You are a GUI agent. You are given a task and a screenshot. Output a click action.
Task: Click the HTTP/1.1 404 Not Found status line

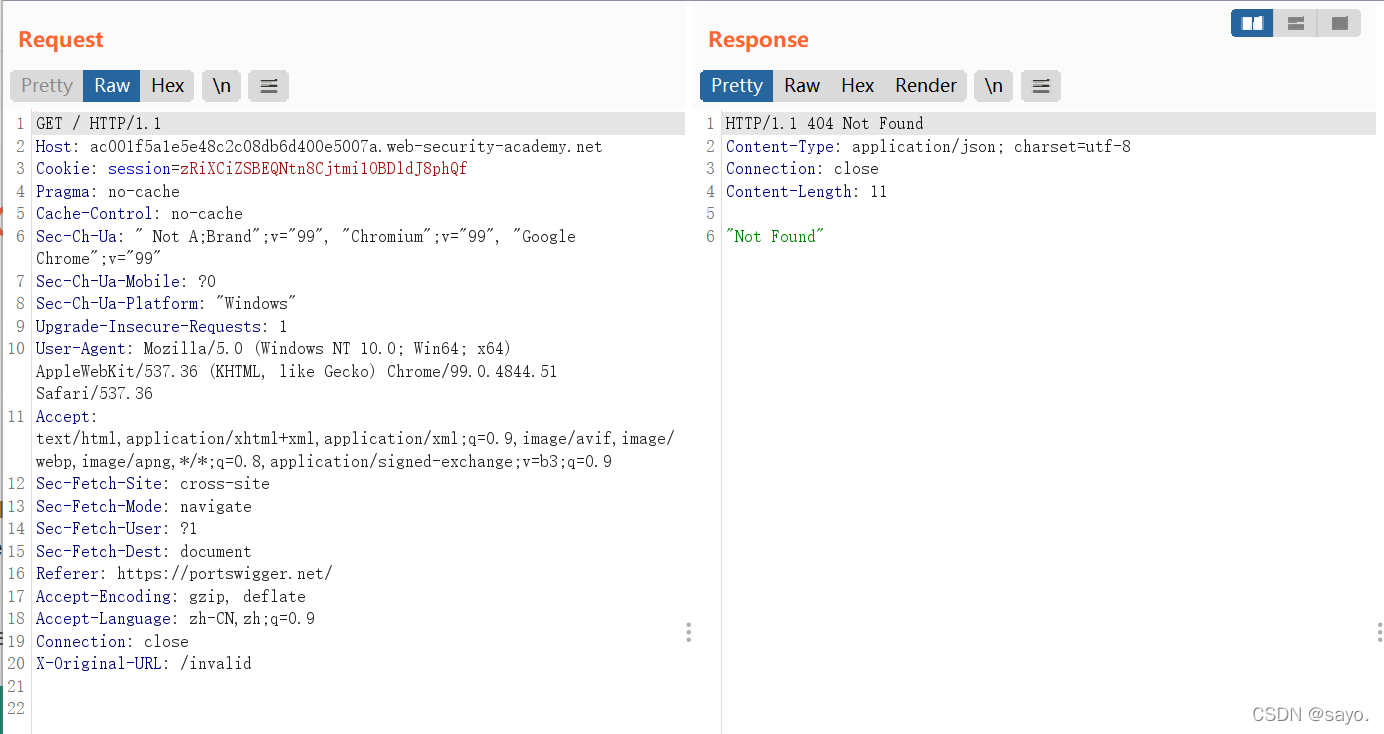tap(825, 124)
